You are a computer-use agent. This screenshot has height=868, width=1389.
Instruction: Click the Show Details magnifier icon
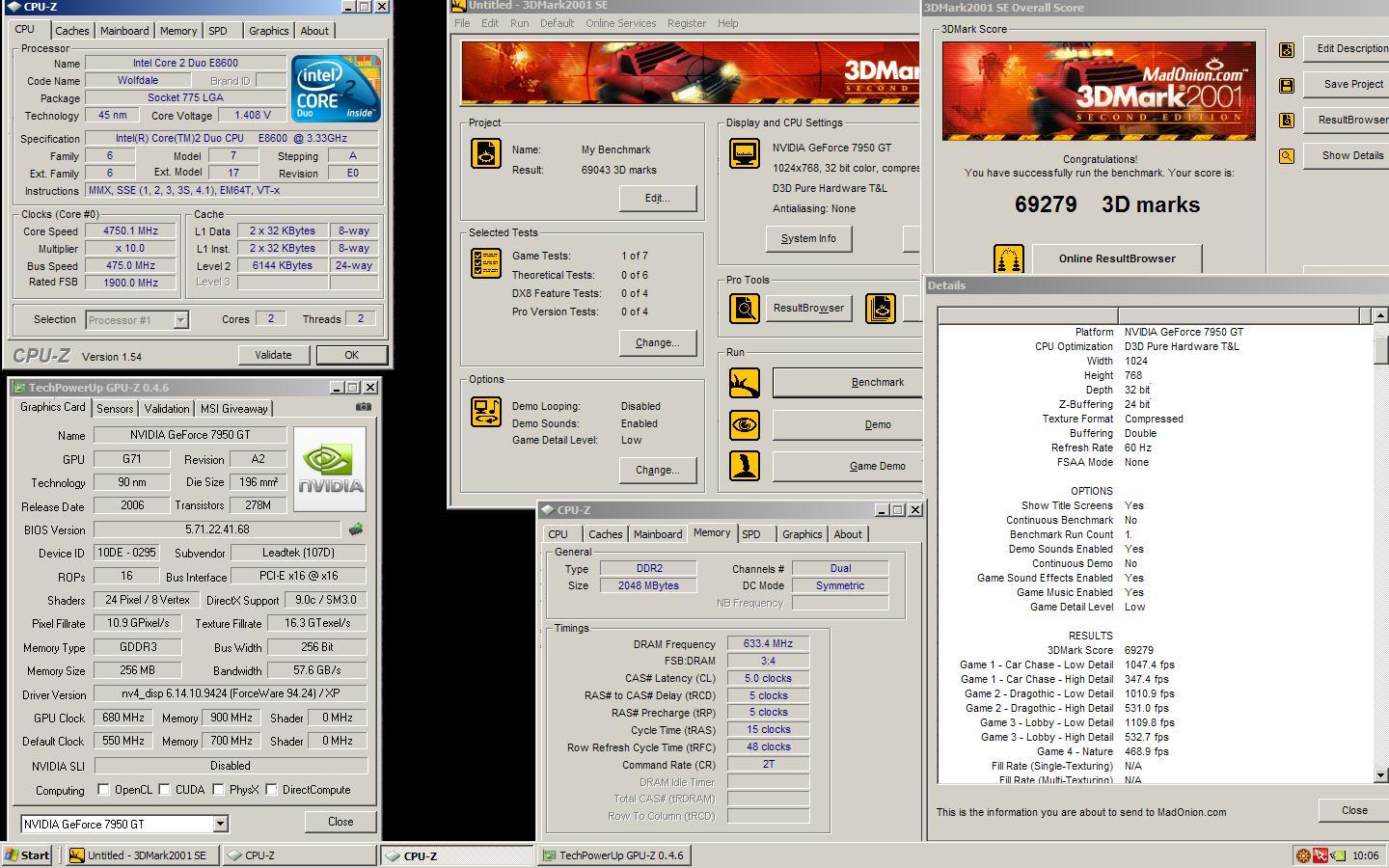pyautogui.click(x=1287, y=155)
